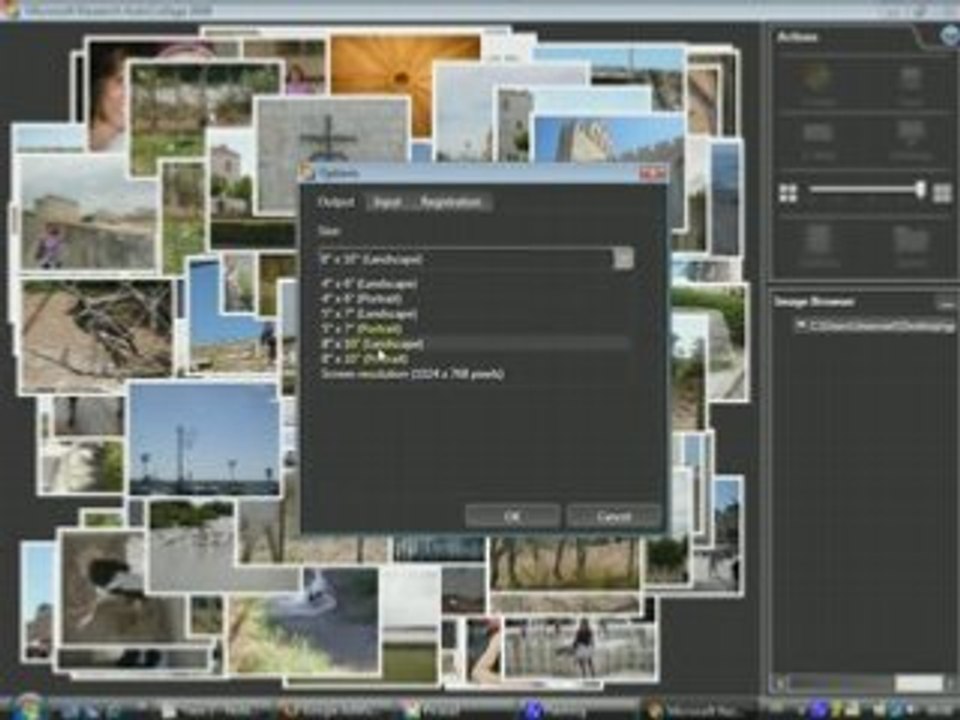Choose 4" x 6" (Portrait) size
This screenshot has height=720, width=960.
tap(362, 299)
